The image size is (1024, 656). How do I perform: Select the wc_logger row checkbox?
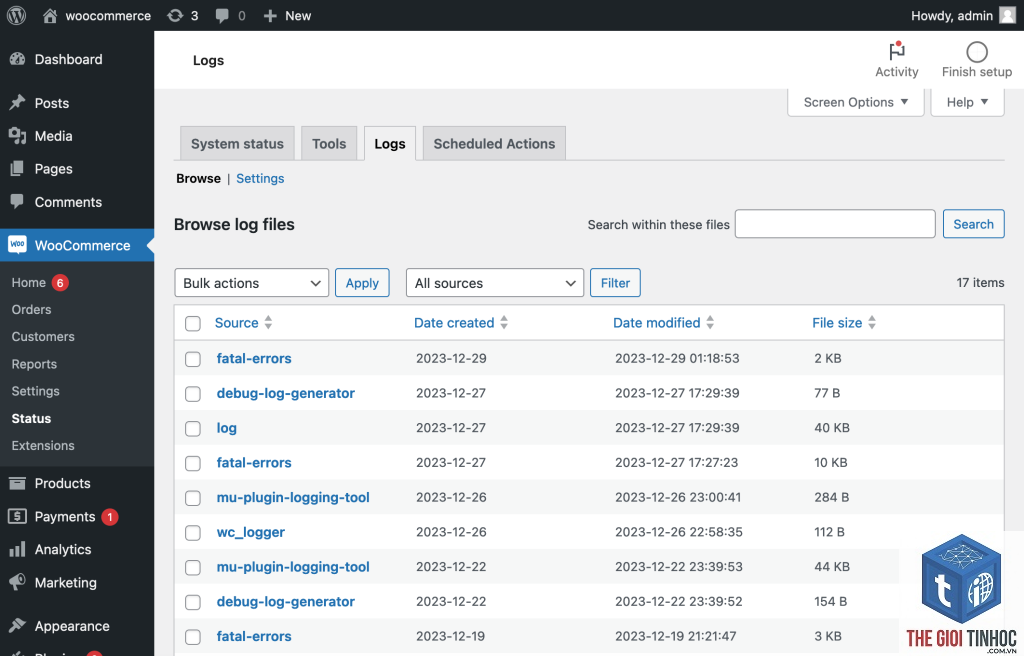pyautogui.click(x=193, y=533)
